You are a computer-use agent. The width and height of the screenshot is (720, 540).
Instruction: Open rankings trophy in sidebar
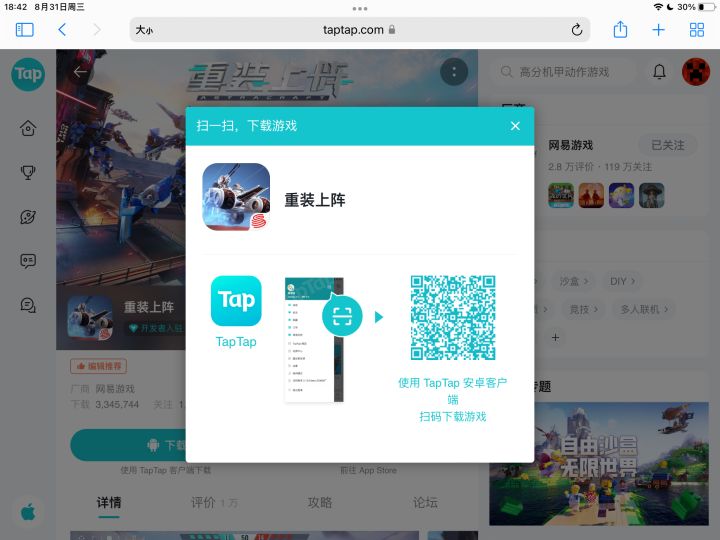coord(28,172)
